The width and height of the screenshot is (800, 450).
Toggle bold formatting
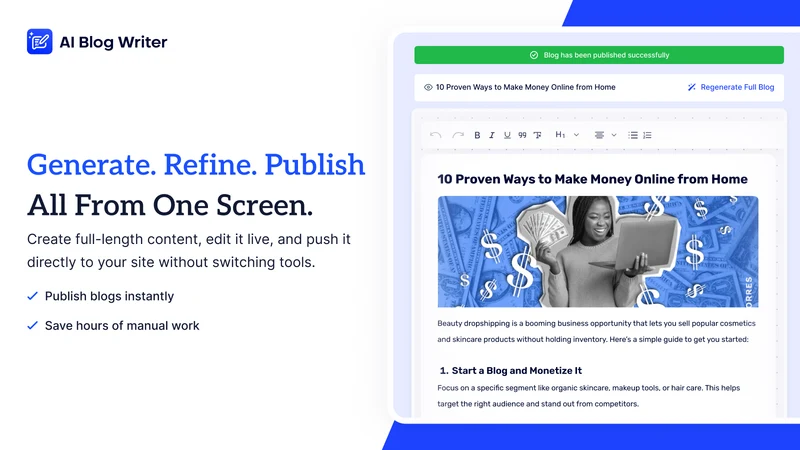point(477,135)
